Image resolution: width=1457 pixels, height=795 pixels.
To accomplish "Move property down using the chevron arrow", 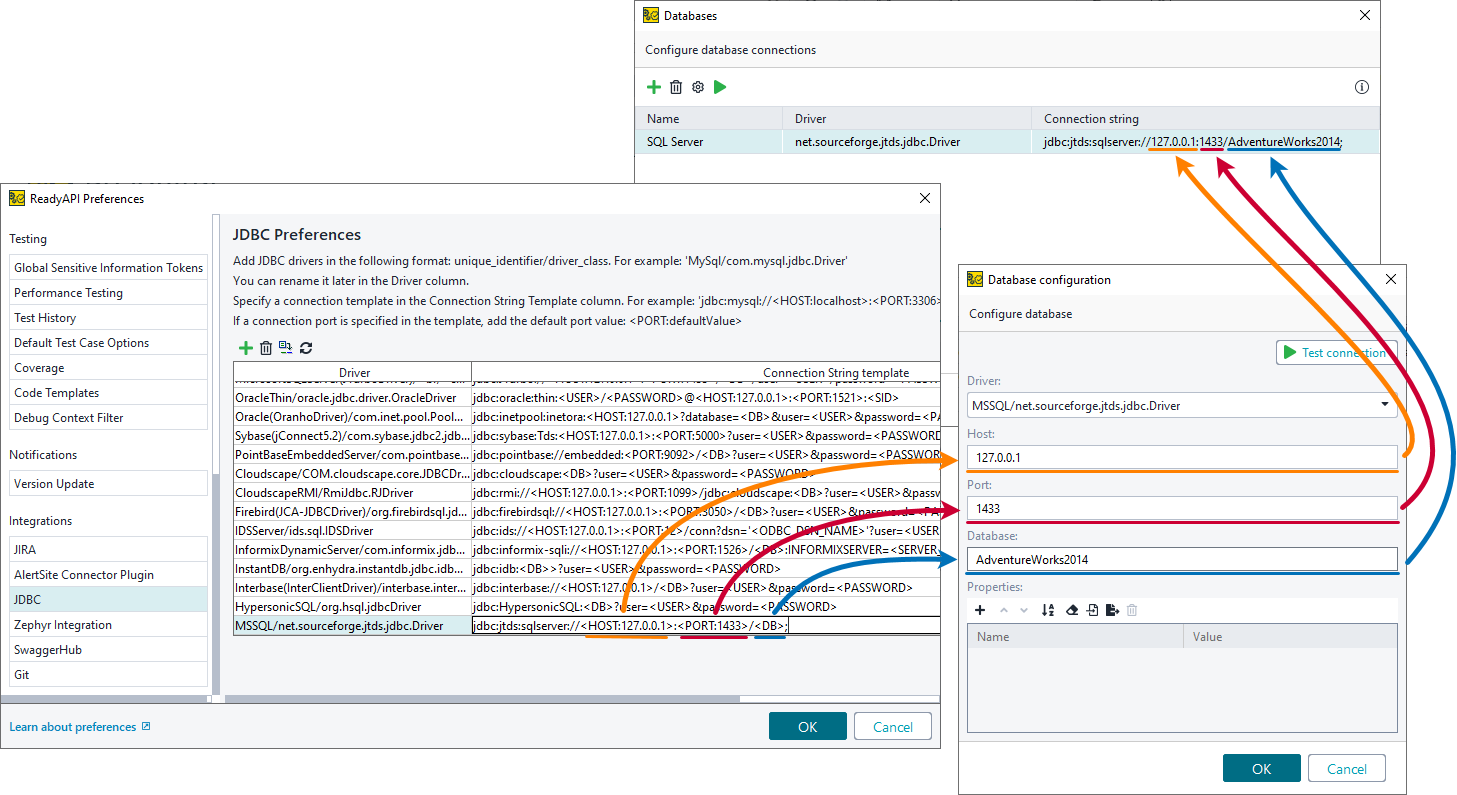I will point(1022,610).
